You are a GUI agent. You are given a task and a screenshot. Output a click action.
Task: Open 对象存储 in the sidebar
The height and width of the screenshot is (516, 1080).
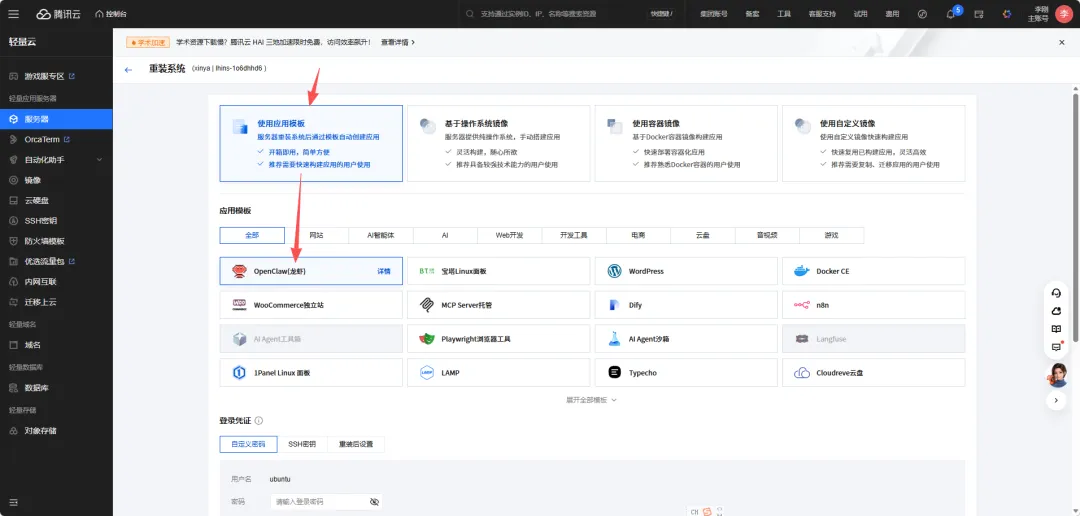coord(56,431)
